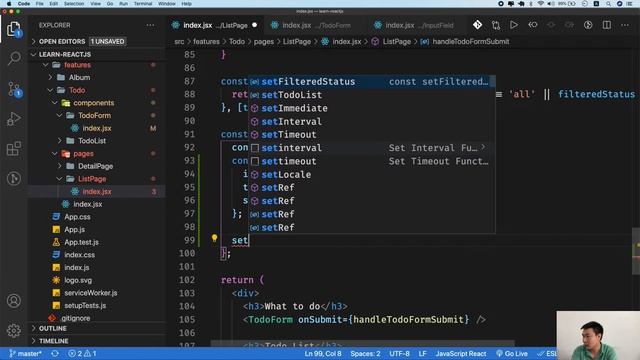Open the Selection menu
Image resolution: width=640 pixels, height=360 pixels.
coord(74,4)
